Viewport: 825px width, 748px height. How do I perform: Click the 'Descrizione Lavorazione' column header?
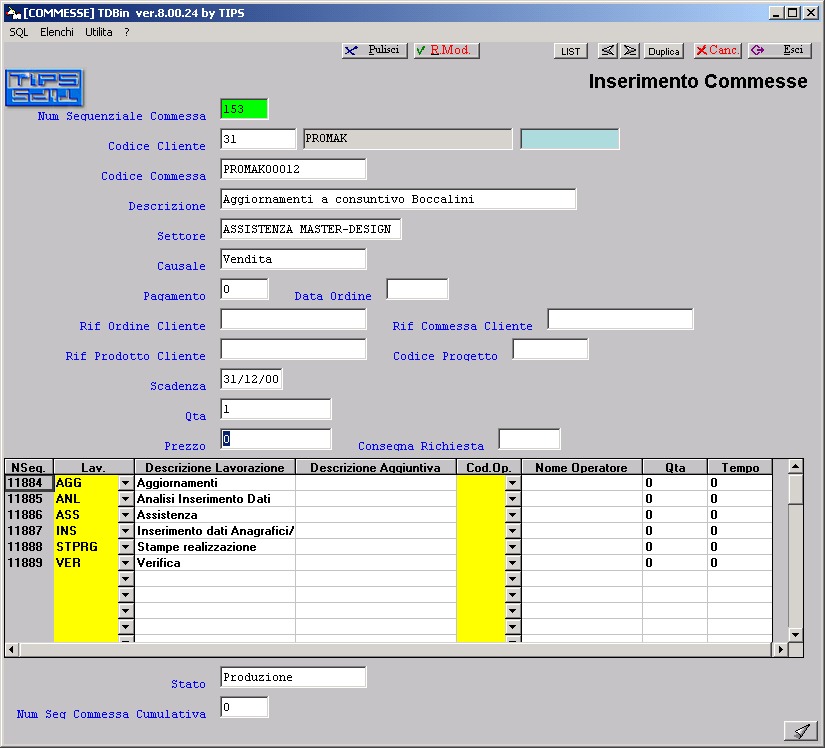[215, 467]
